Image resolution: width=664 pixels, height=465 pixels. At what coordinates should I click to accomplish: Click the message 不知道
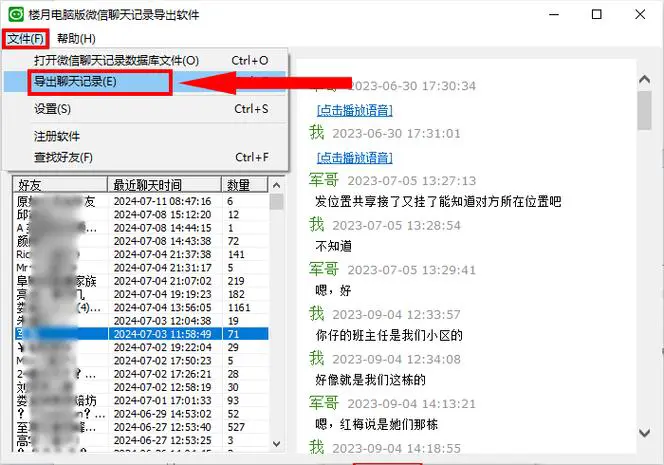coord(334,246)
